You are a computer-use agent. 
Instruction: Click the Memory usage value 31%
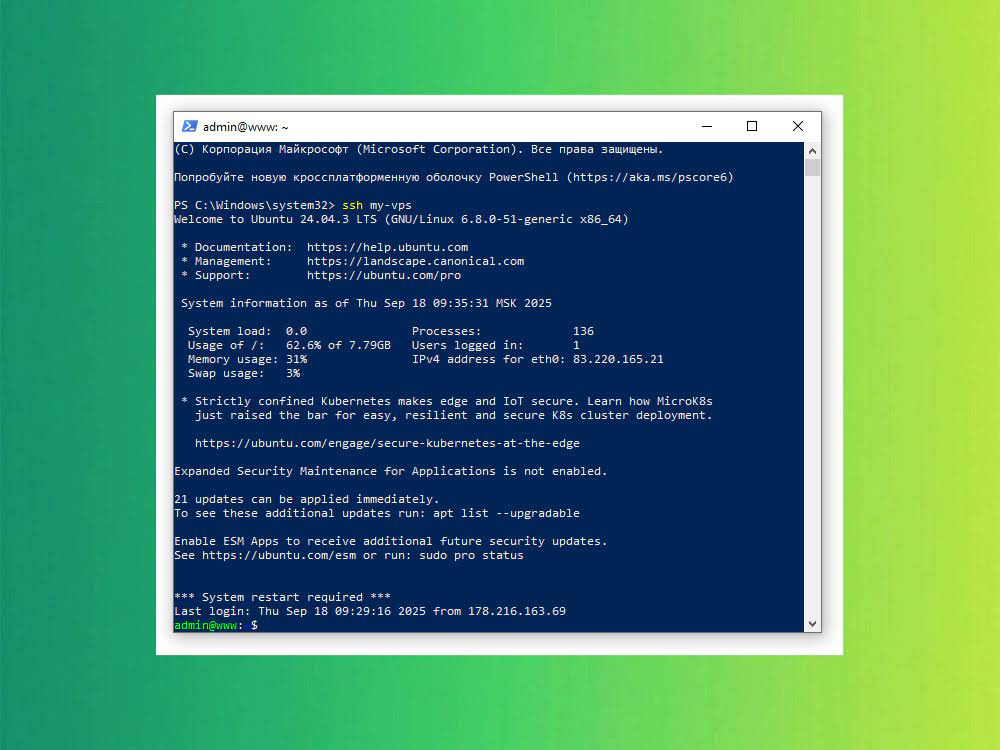296,360
